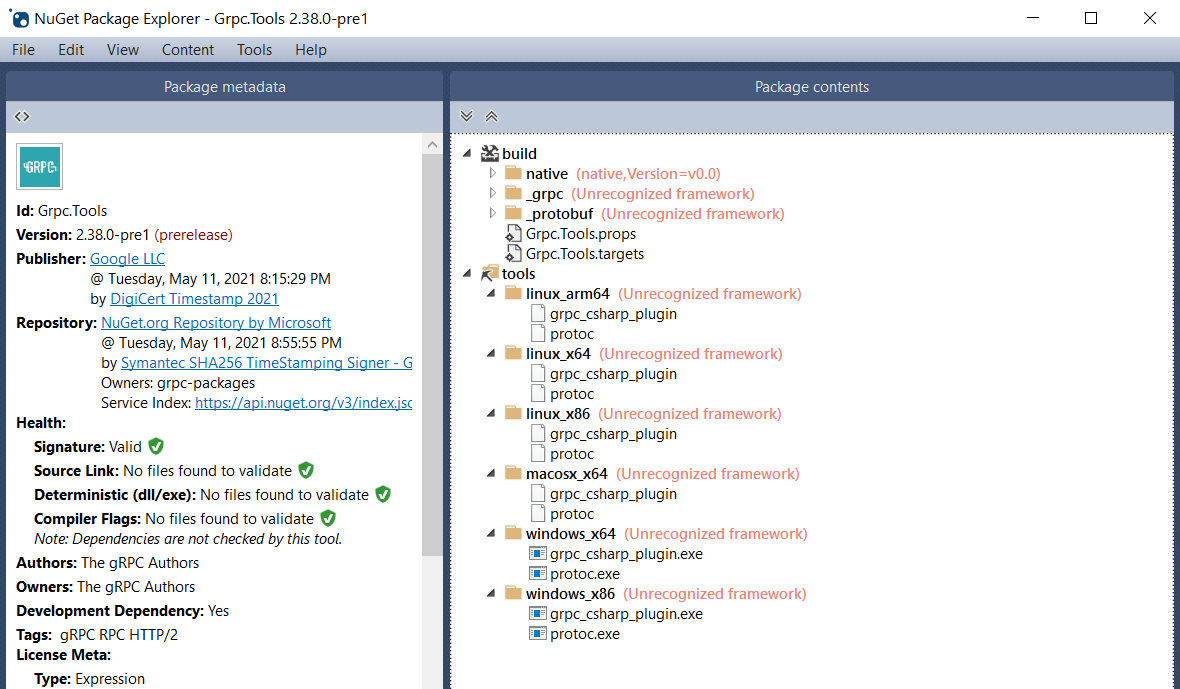Collapse the build tree node
This screenshot has height=689, width=1180.
coord(466,153)
